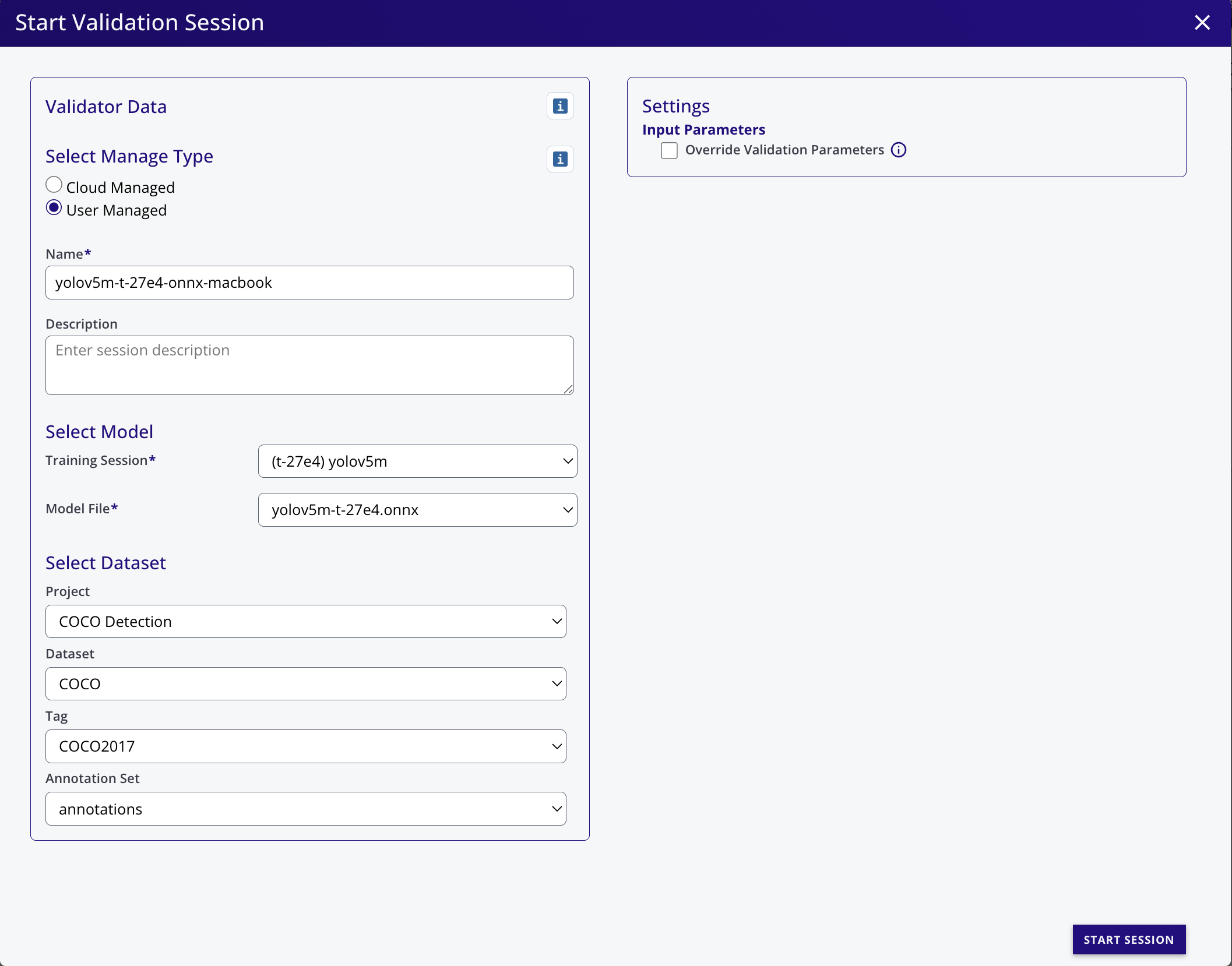
Task: Close the Start Validation Session dialog
Action: pos(1202,23)
